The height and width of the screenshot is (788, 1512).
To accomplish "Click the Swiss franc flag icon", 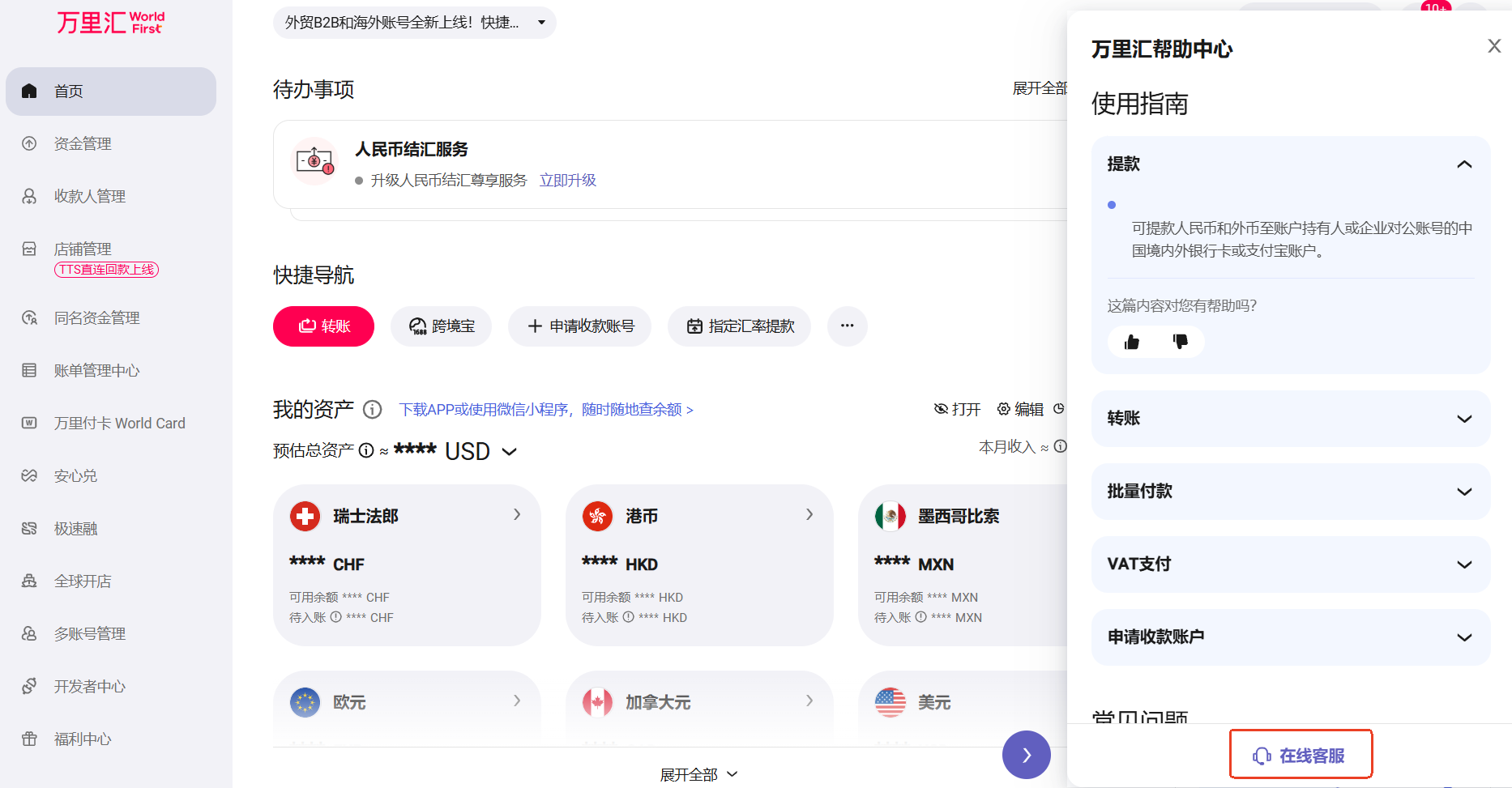I will tap(305, 516).
